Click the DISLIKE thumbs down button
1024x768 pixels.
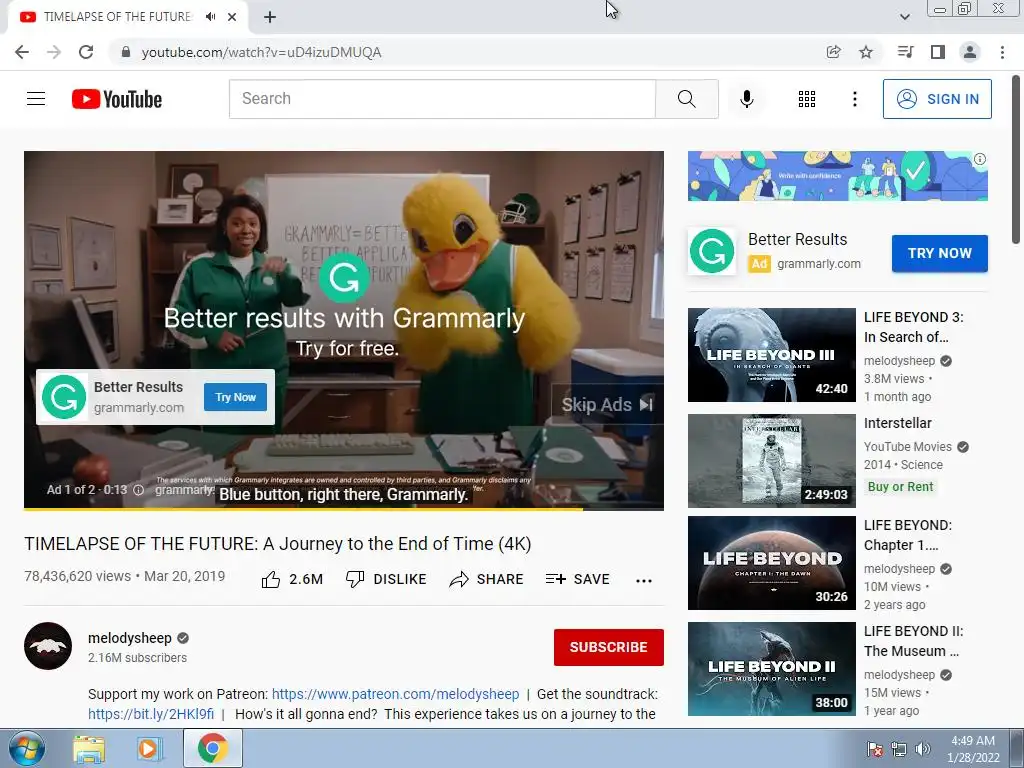(x=386, y=579)
